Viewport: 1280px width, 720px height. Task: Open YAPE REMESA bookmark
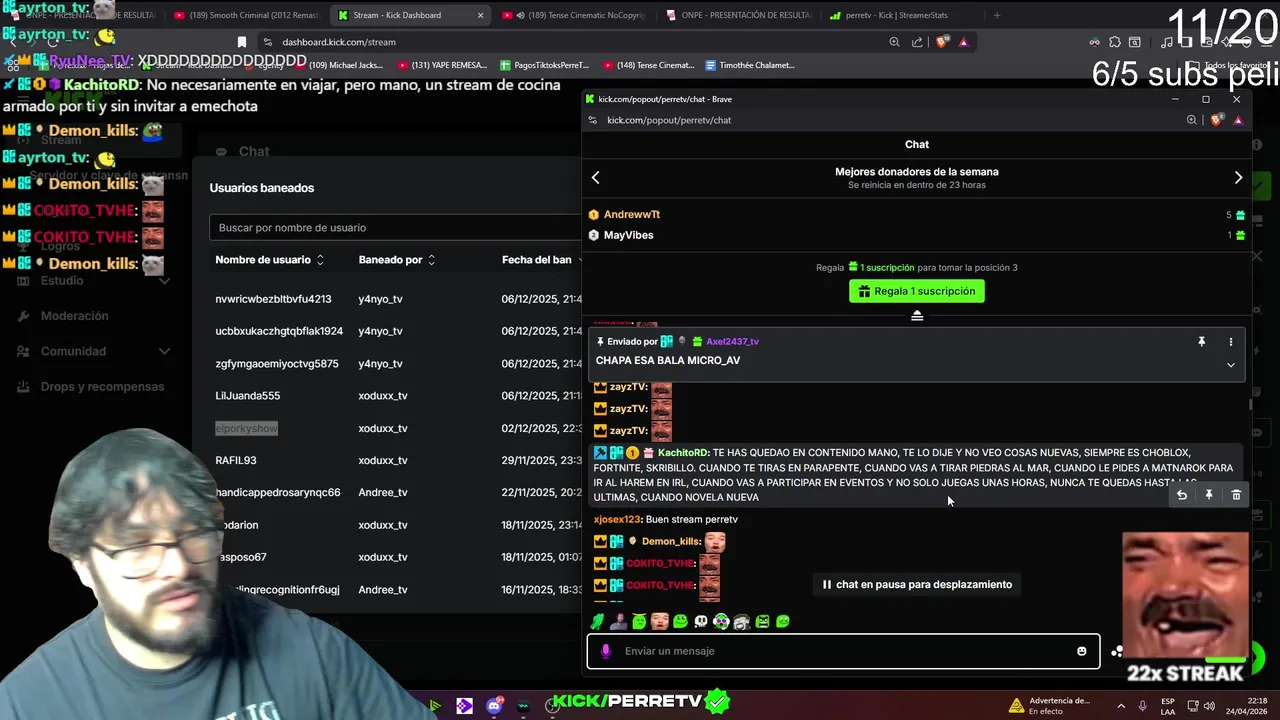coord(442,65)
